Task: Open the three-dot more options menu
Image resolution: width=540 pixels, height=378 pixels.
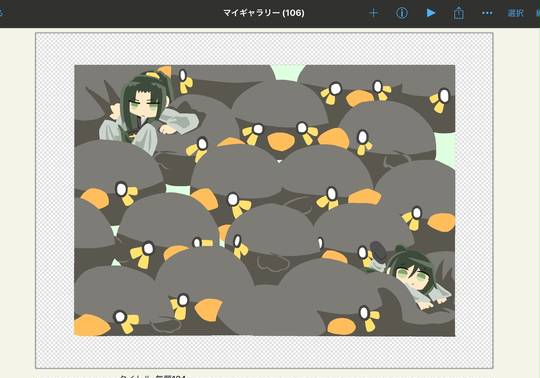Action: (487, 13)
